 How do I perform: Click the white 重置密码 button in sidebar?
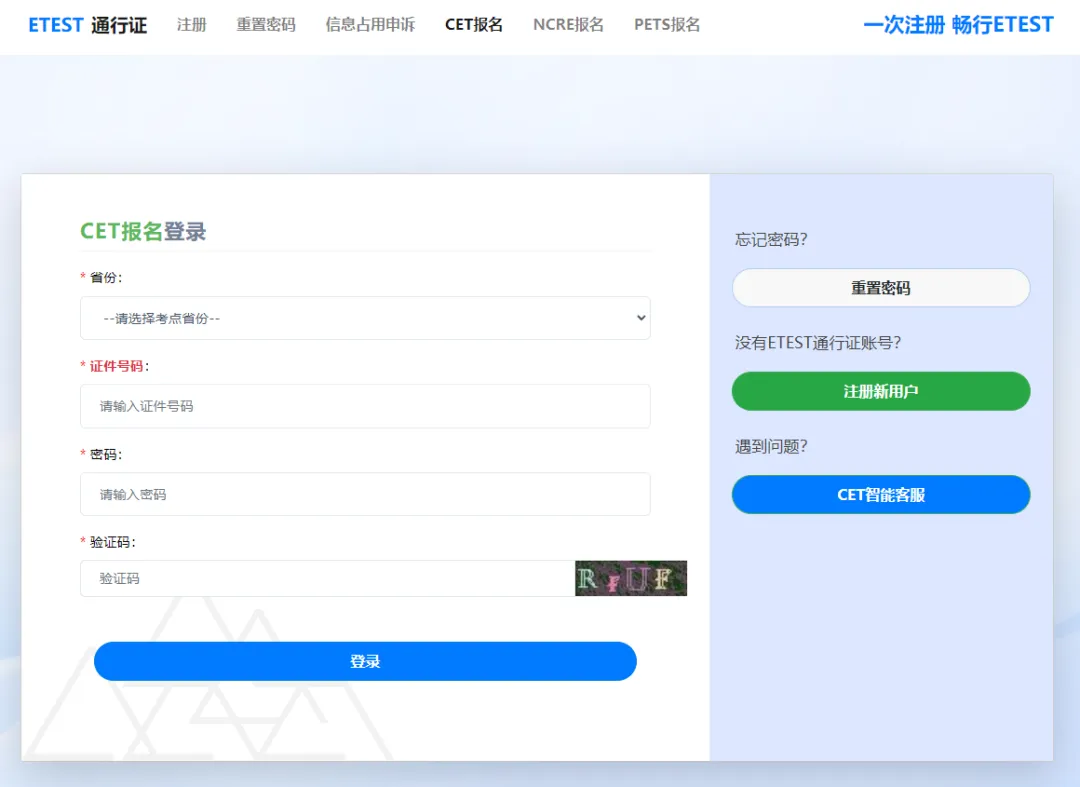pyautogui.click(x=881, y=288)
